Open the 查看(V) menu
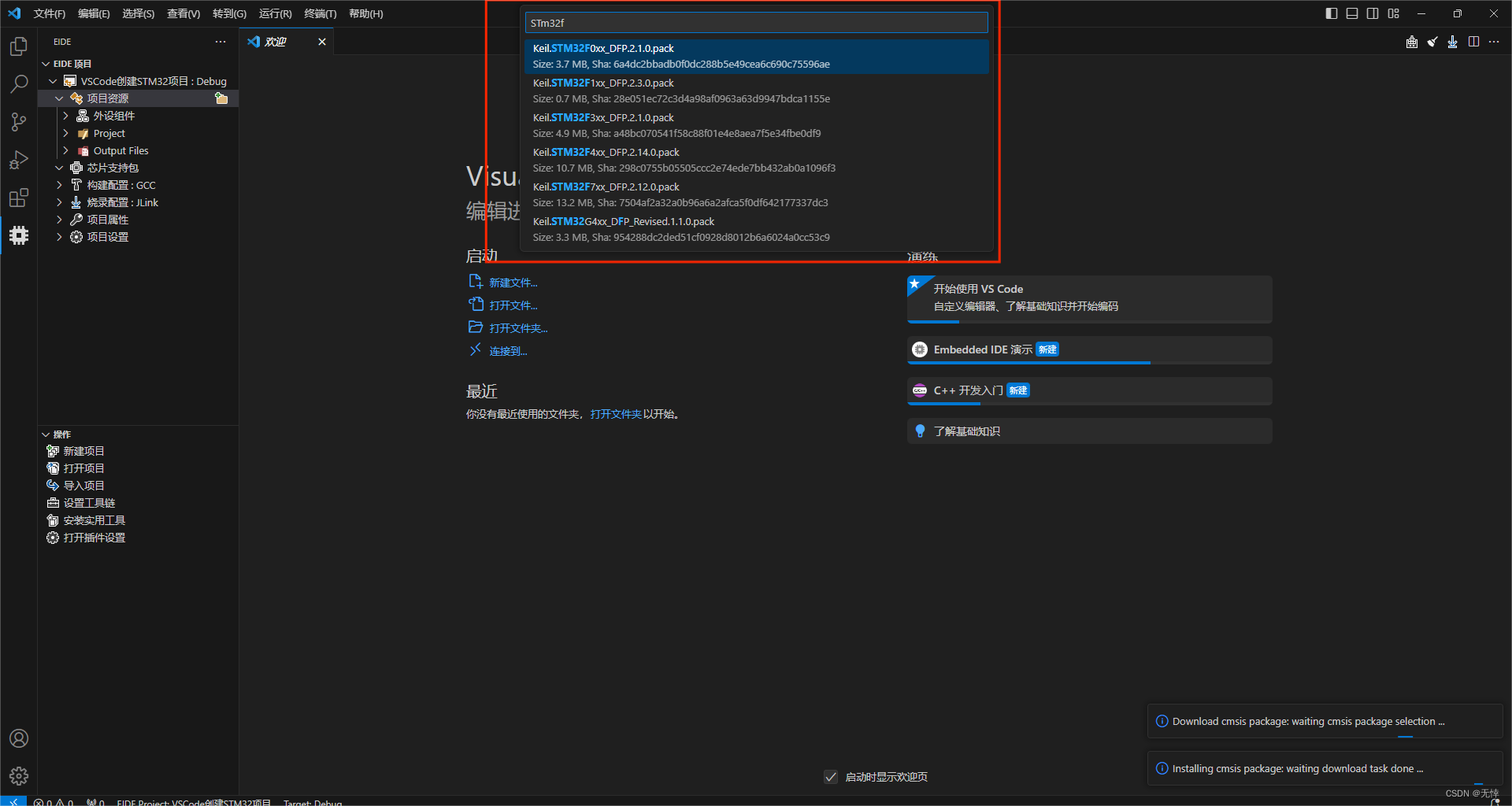The height and width of the screenshot is (806, 1512). (183, 13)
